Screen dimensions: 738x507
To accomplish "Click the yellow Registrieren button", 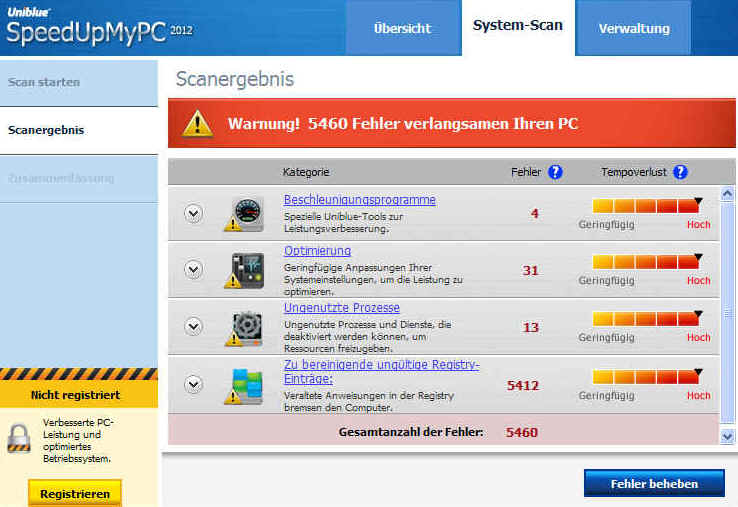I will tap(75, 493).
